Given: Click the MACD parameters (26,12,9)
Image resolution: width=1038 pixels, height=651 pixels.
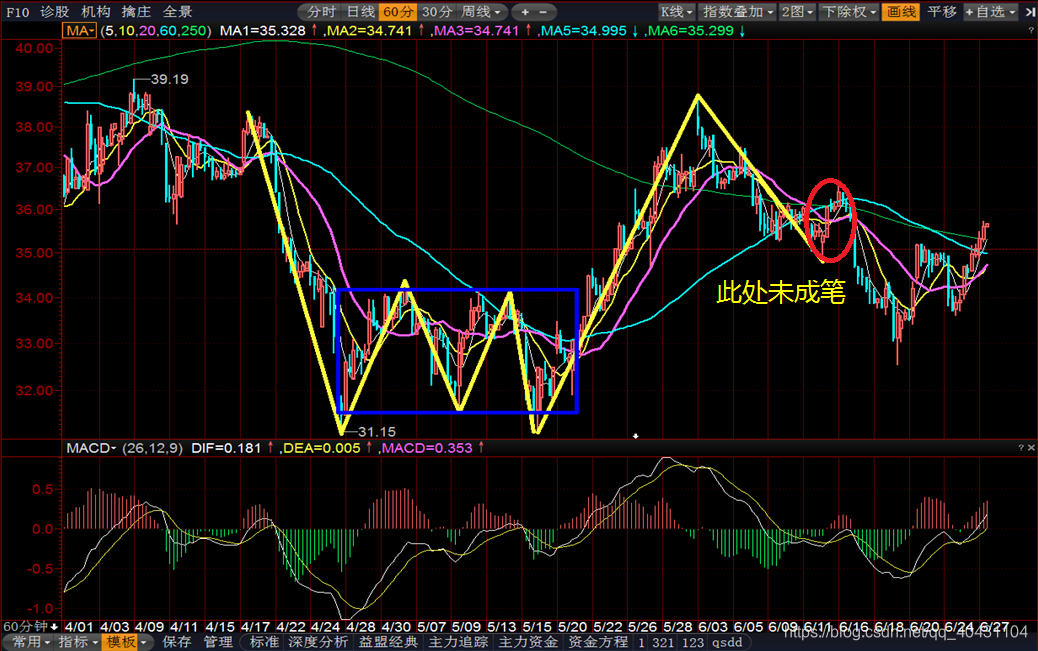Looking at the screenshot, I should point(153,448).
